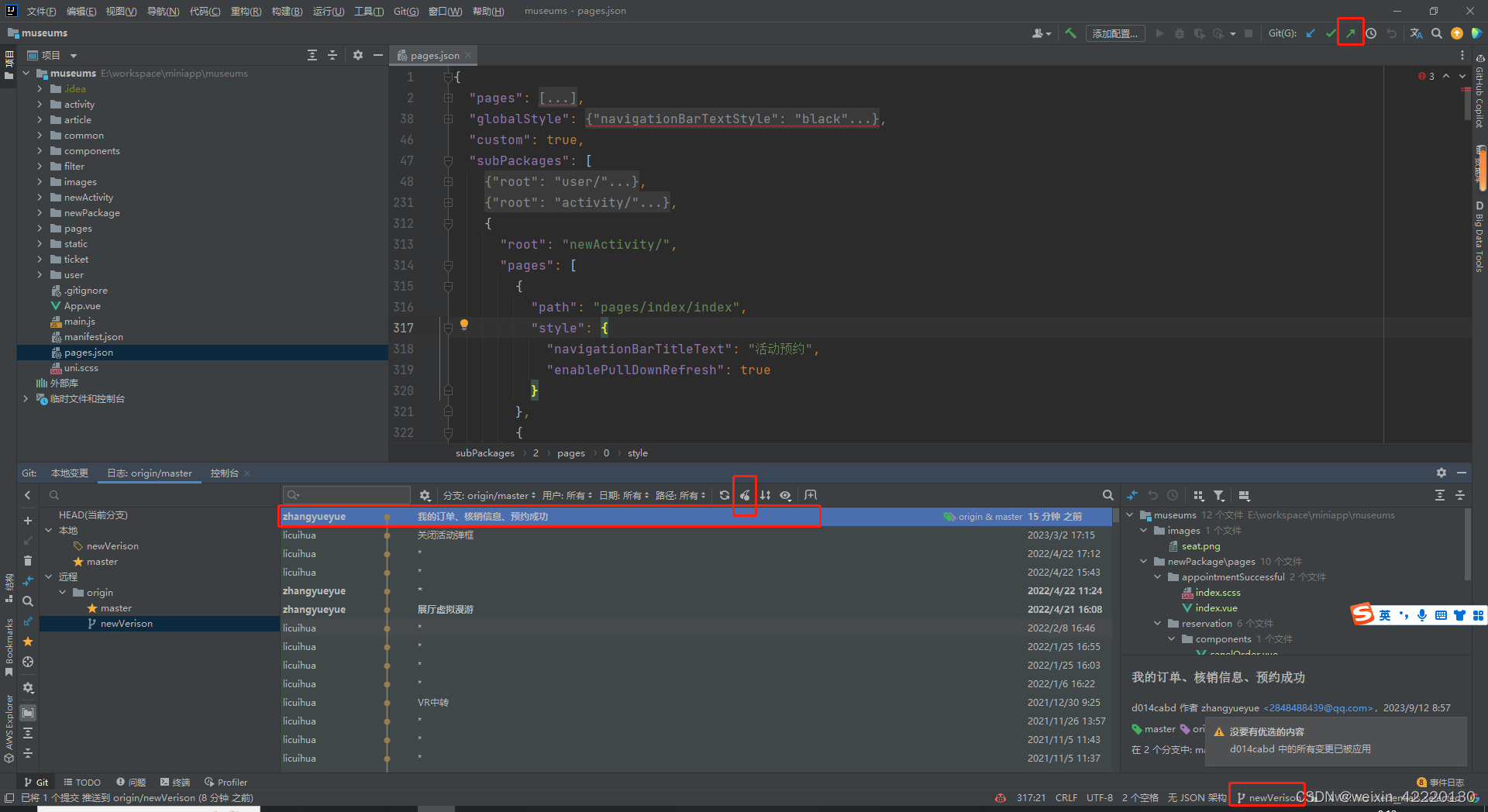Hide the Git tool window
This screenshot has width=1488, height=812.
[x=1462, y=473]
